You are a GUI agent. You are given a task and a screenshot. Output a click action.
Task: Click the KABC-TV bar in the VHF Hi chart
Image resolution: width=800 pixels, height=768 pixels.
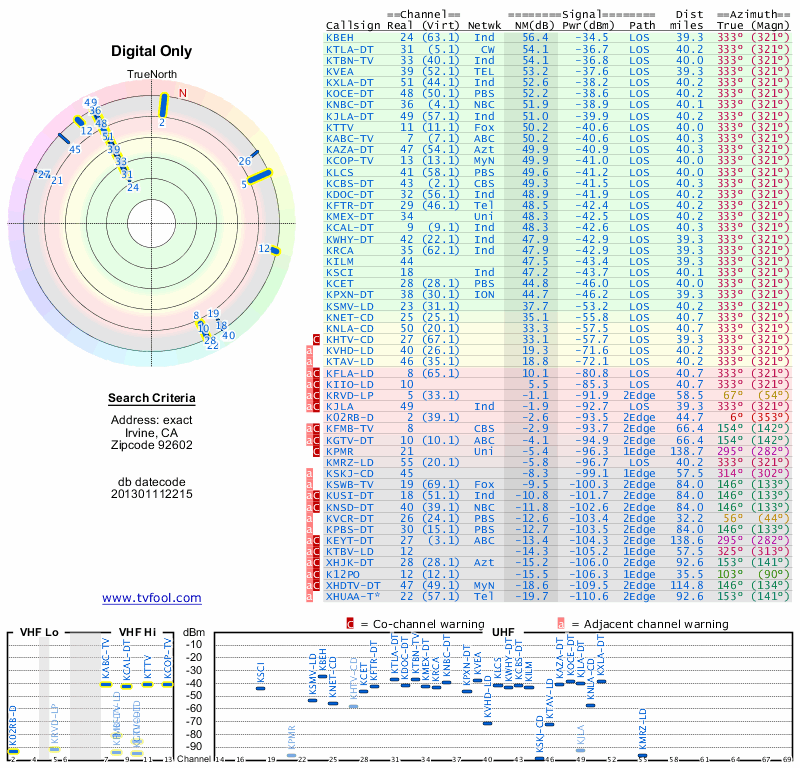106,684
